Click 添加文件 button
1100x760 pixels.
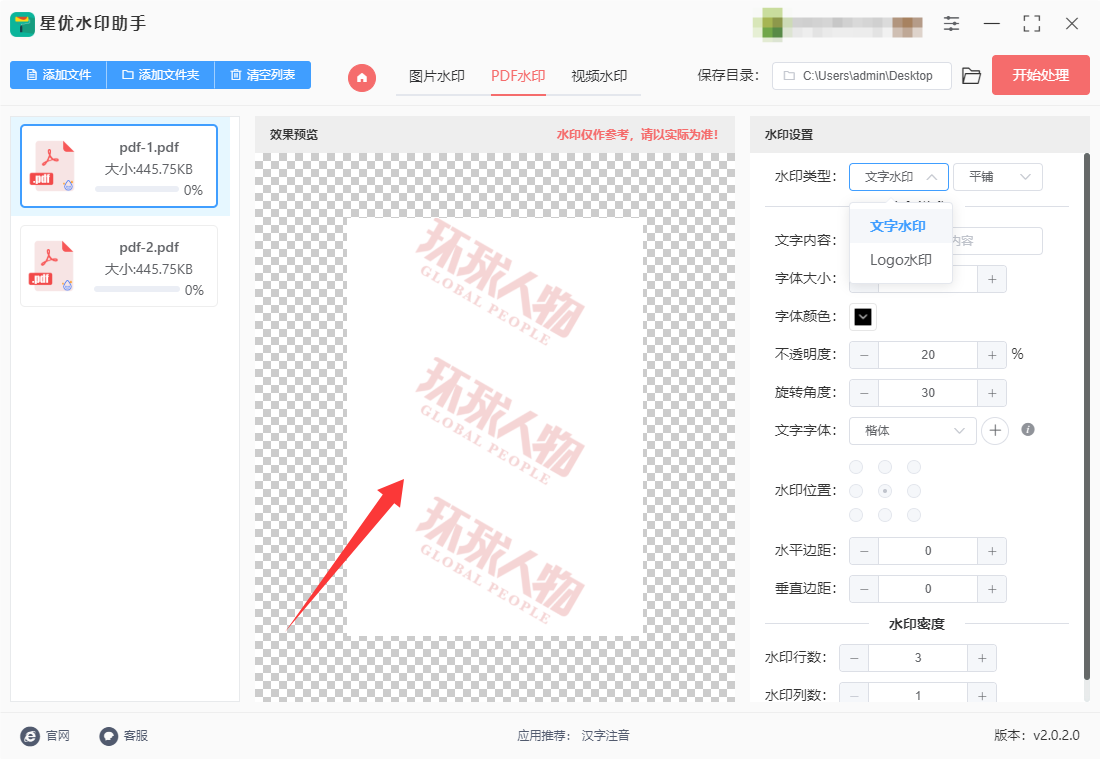click(x=58, y=74)
